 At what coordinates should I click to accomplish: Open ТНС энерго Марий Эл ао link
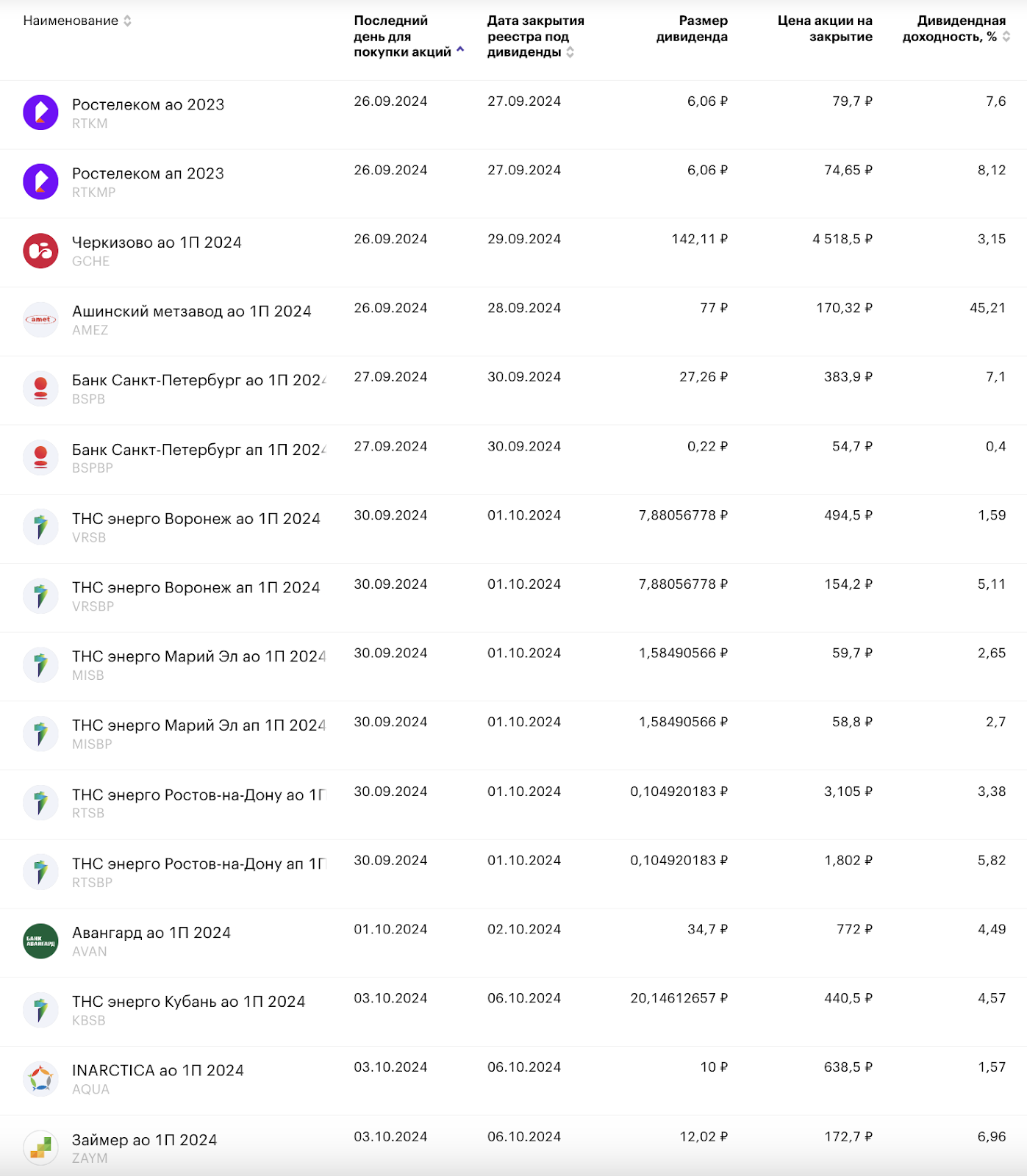click(199, 656)
